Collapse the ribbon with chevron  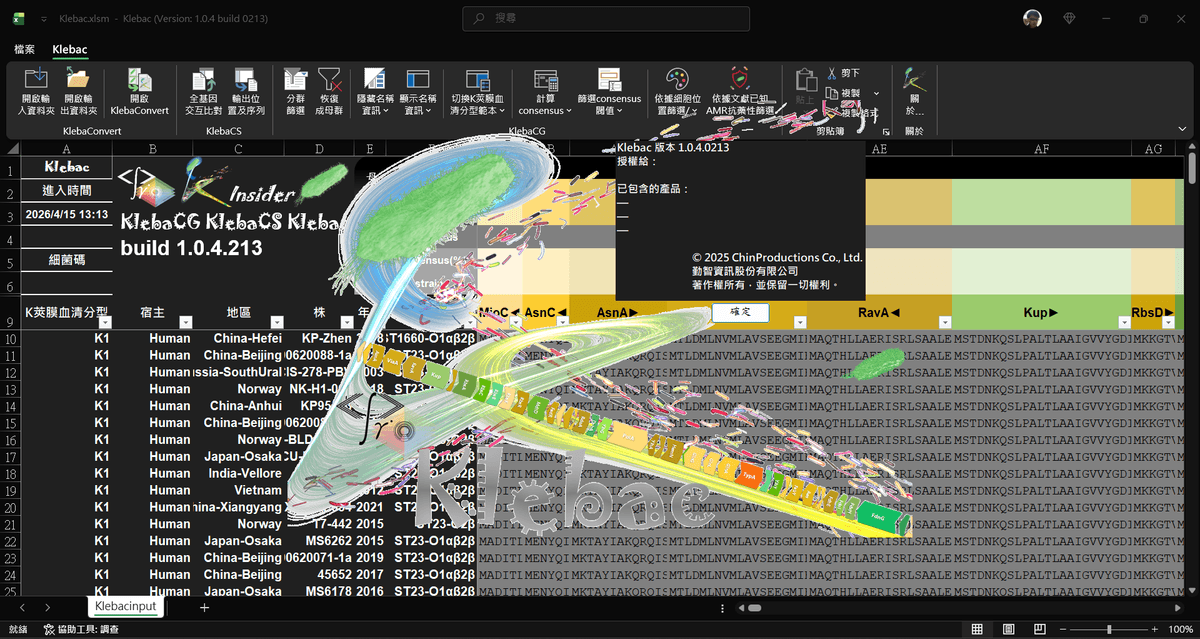point(1184,129)
